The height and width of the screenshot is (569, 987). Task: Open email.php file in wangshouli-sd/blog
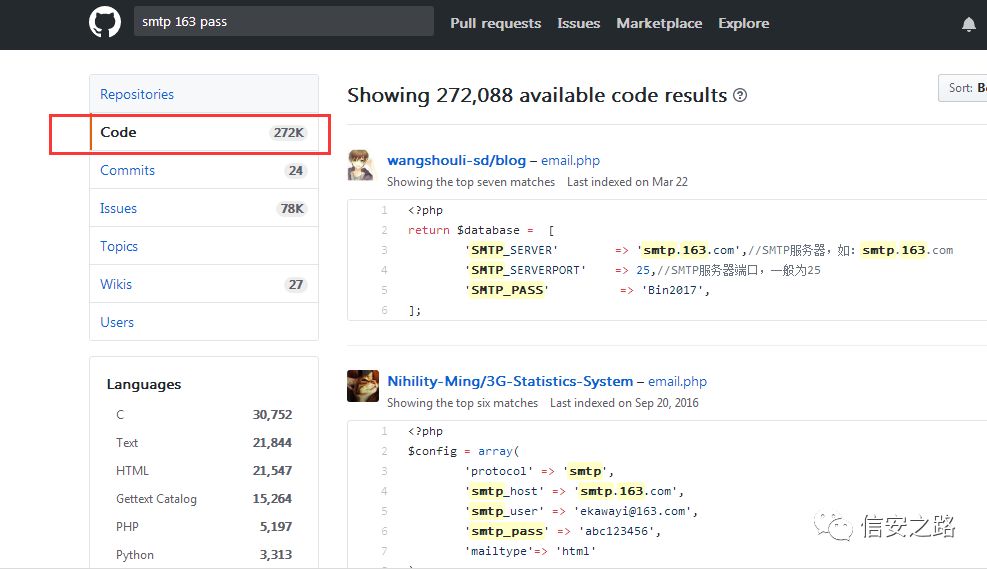point(570,161)
